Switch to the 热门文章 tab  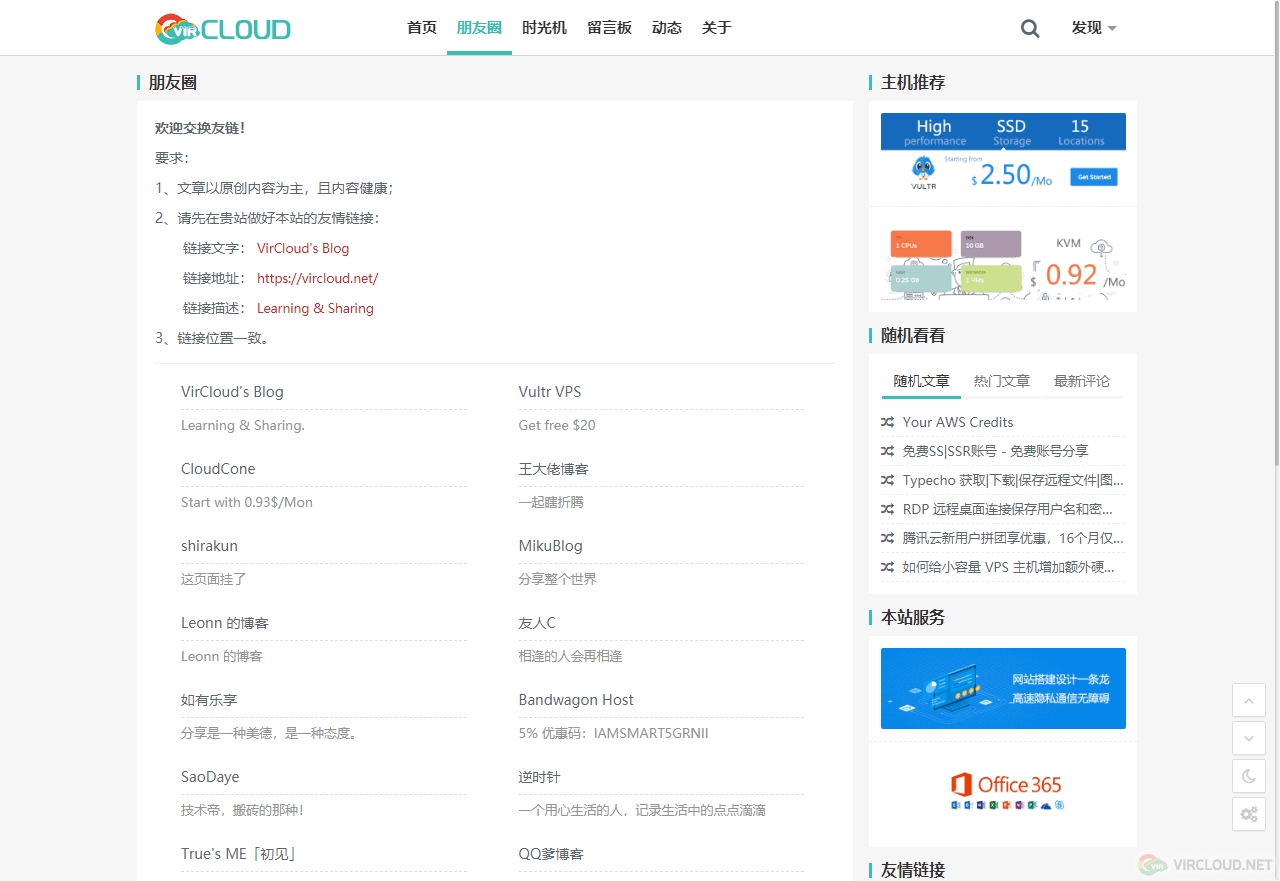1001,381
